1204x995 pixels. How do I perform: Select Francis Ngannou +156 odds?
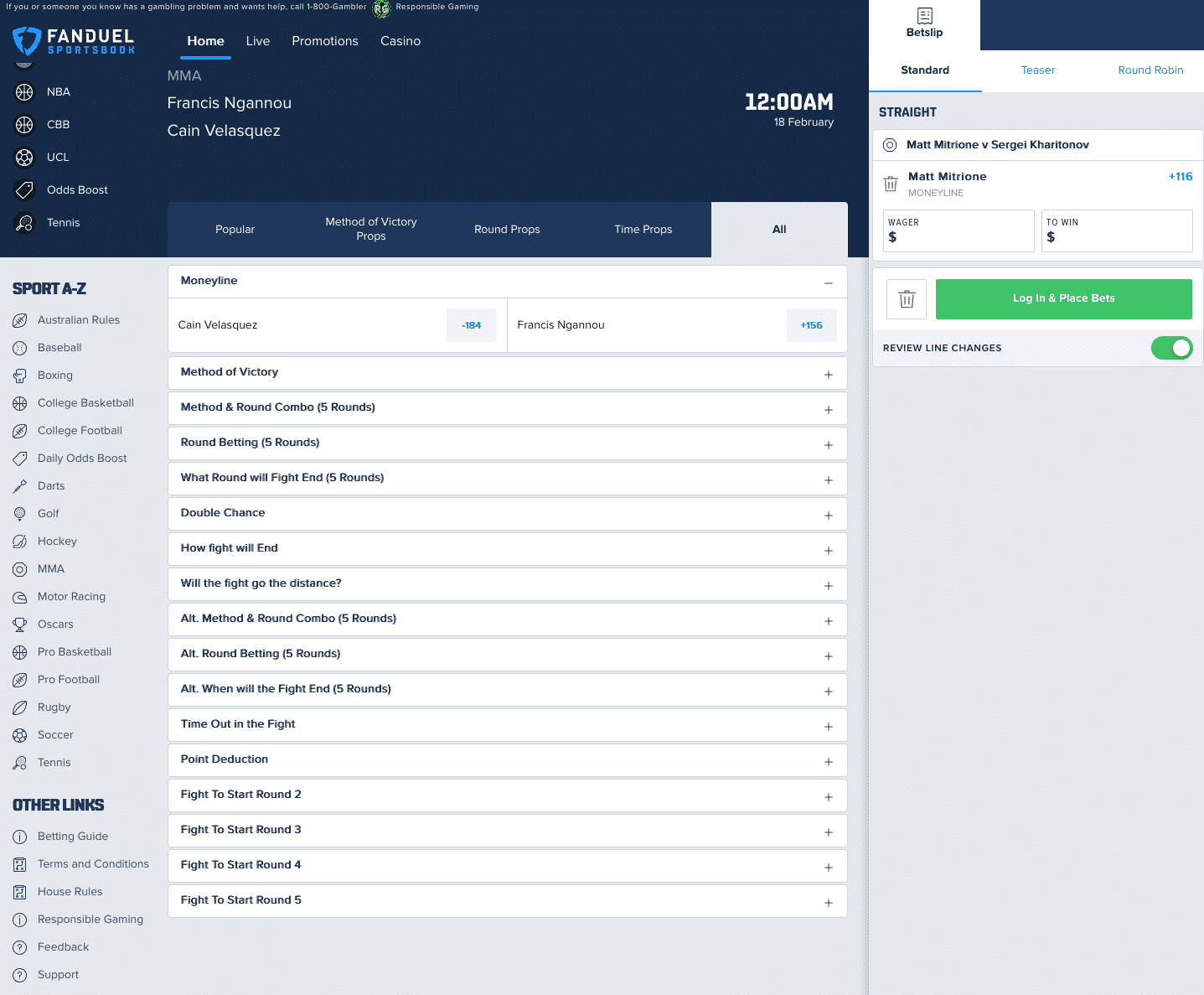pyautogui.click(x=811, y=325)
